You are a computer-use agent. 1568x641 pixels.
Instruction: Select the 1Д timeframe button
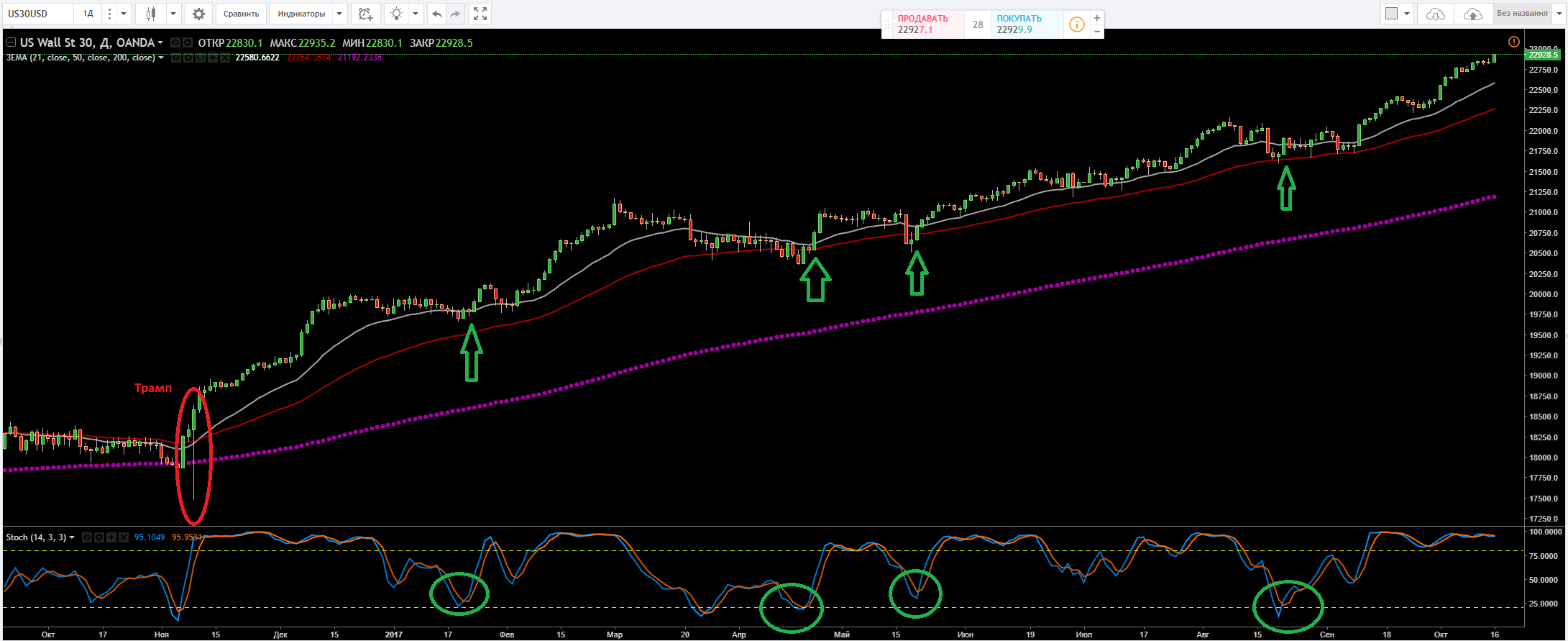pos(88,14)
